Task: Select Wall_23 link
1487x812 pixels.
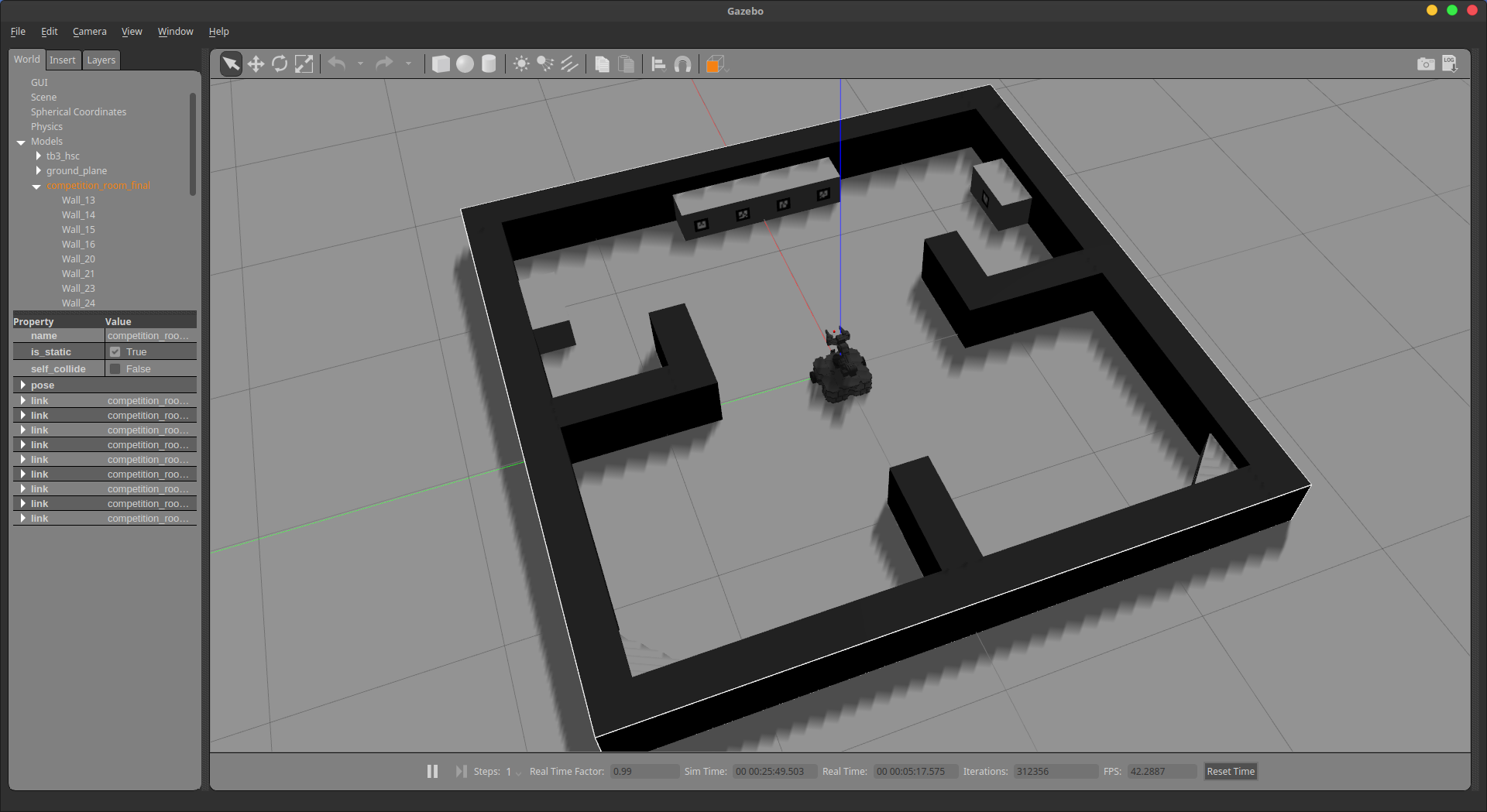Action: 78,289
